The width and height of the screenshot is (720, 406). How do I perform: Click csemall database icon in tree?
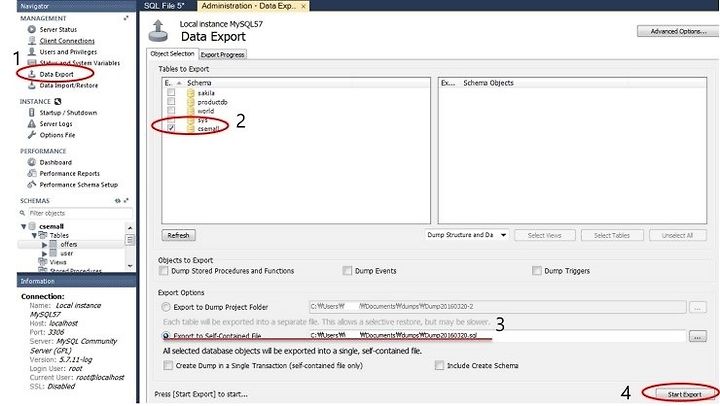coord(32,226)
